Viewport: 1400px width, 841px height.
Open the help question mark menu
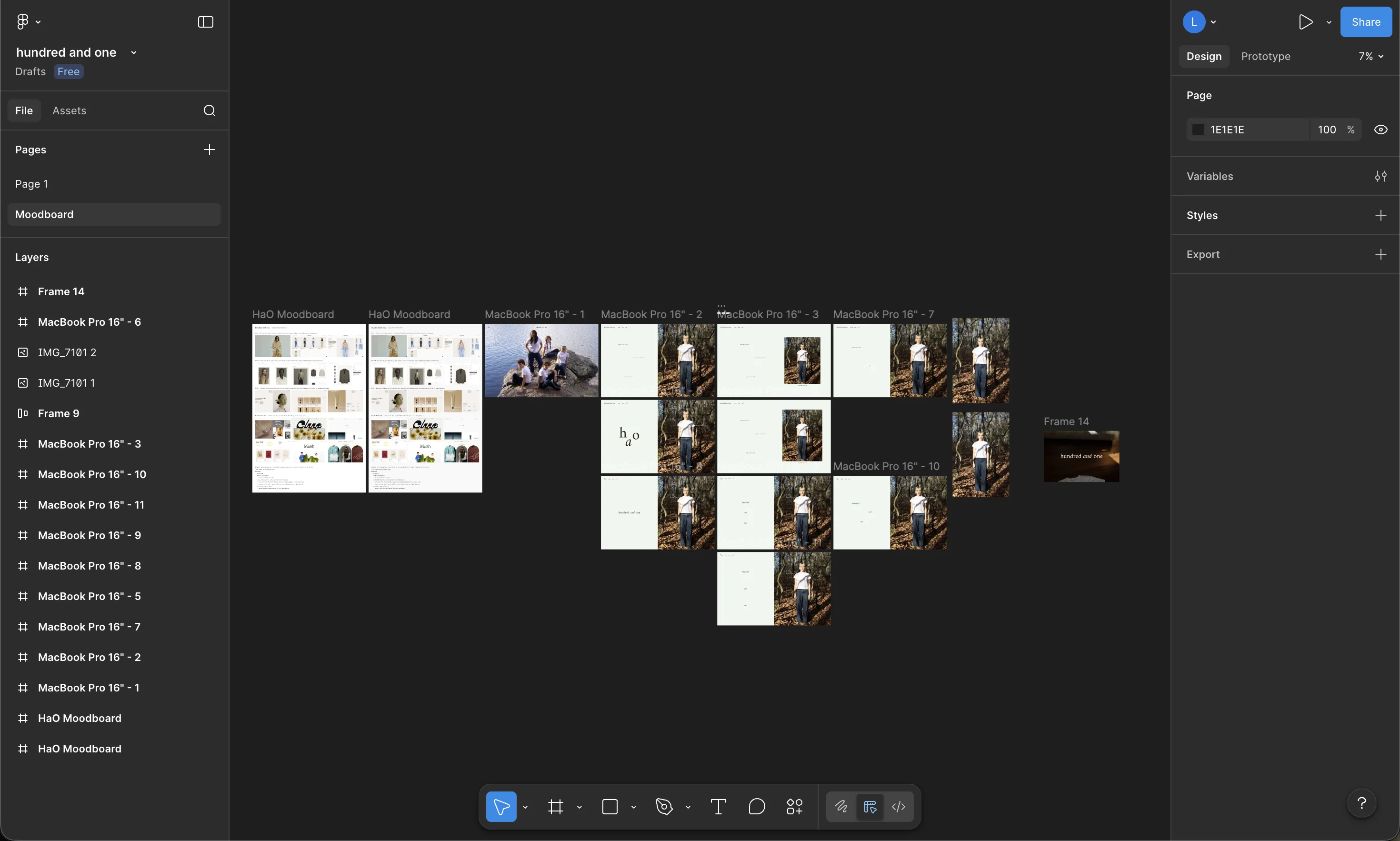[x=1361, y=803]
